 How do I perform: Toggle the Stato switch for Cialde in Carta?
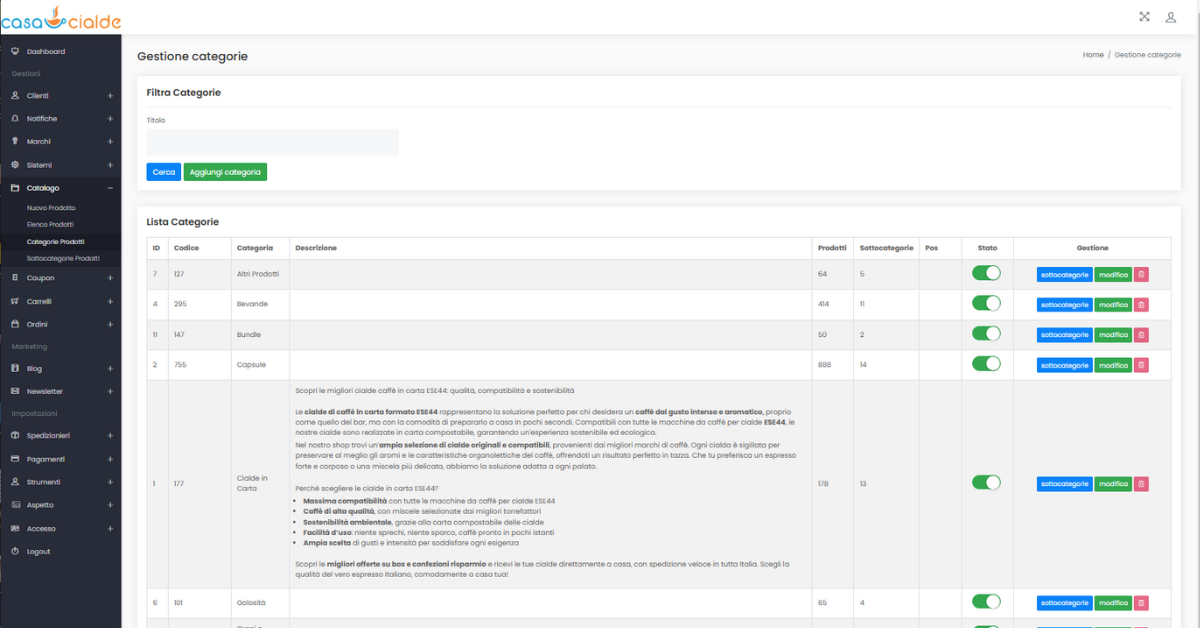pyautogui.click(x=986, y=482)
